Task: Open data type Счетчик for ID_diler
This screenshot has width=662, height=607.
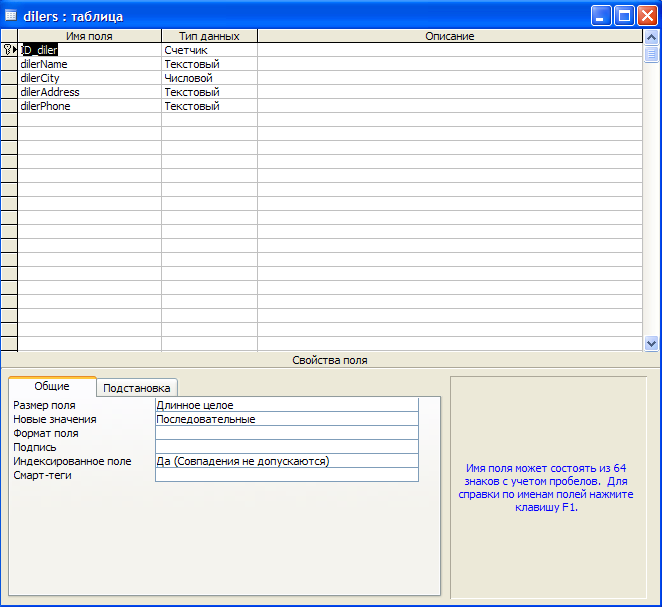Action: click(x=209, y=50)
